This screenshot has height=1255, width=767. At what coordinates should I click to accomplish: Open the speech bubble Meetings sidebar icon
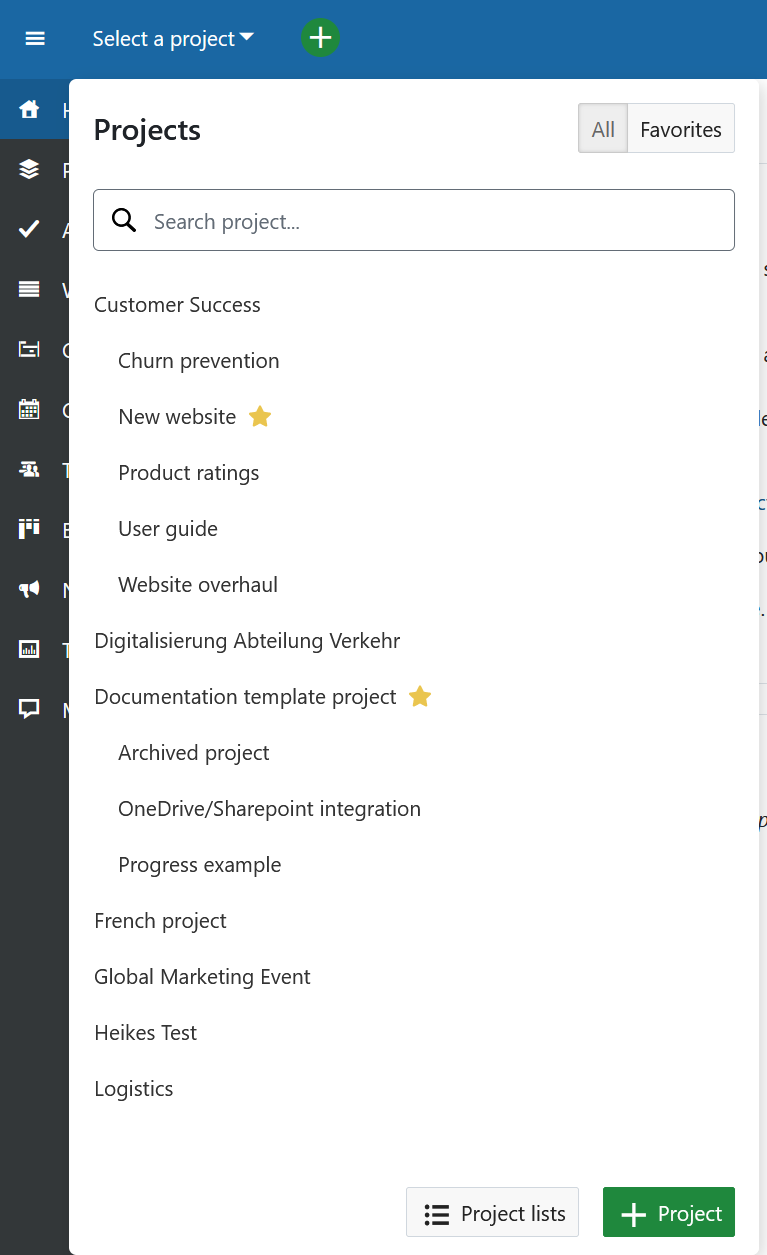[x=30, y=710]
